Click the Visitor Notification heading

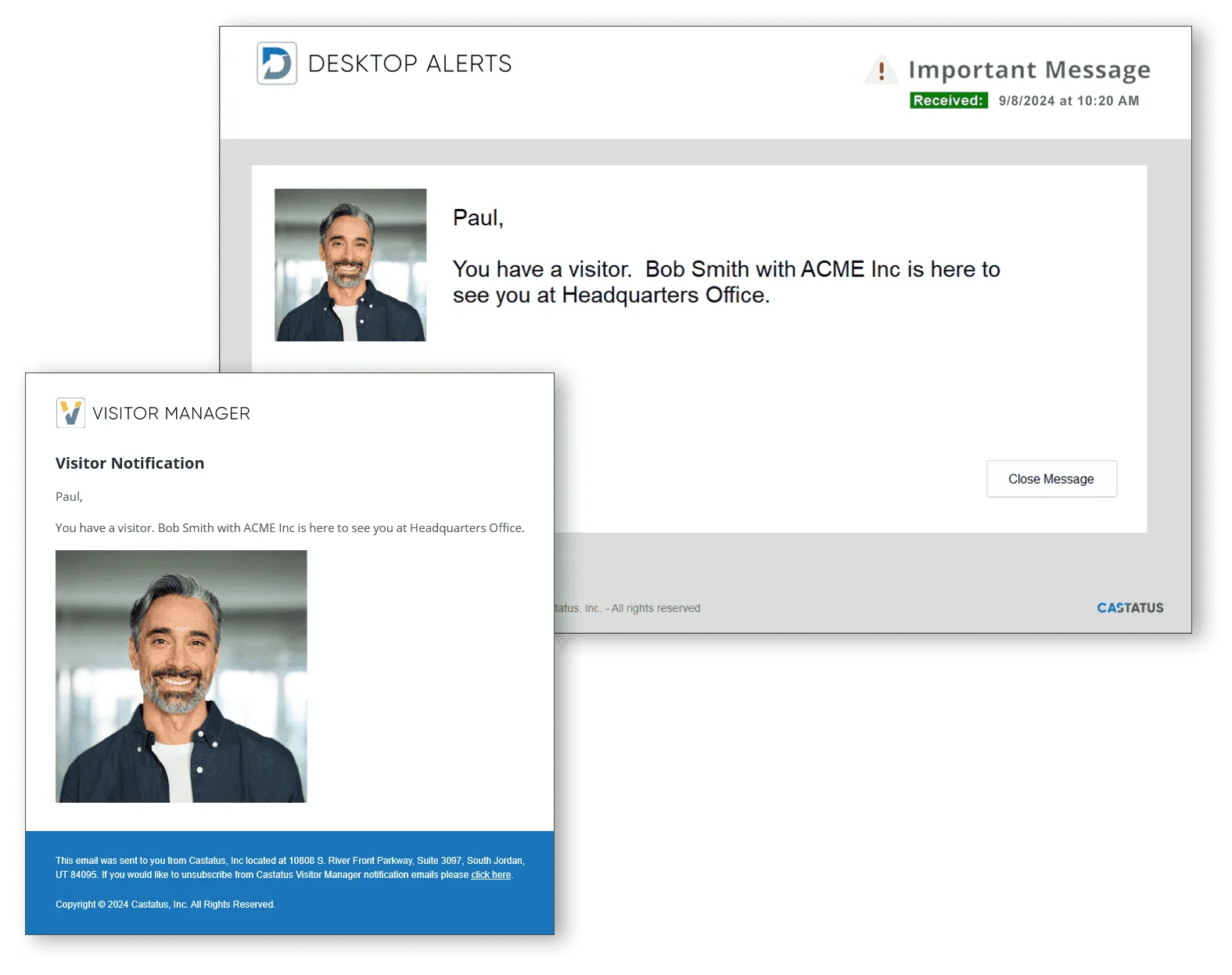pos(130,463)
